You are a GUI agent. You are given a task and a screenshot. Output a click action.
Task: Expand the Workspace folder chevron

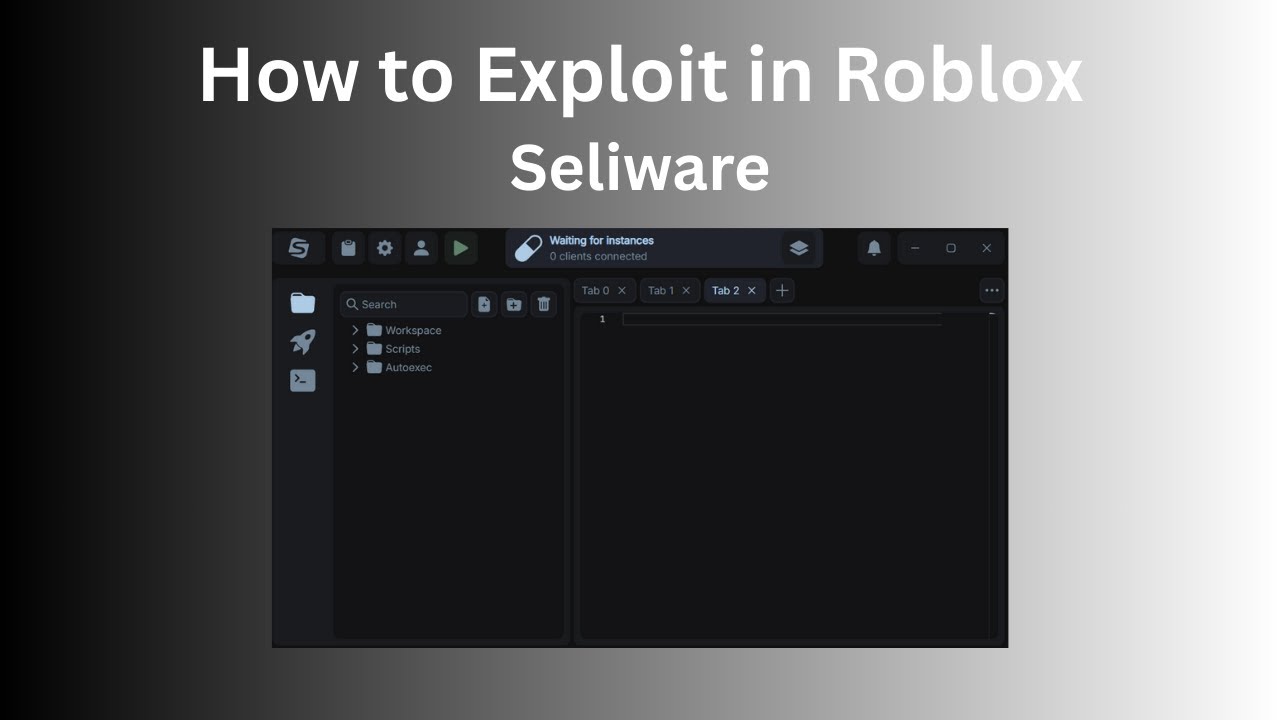coord(355,330)
